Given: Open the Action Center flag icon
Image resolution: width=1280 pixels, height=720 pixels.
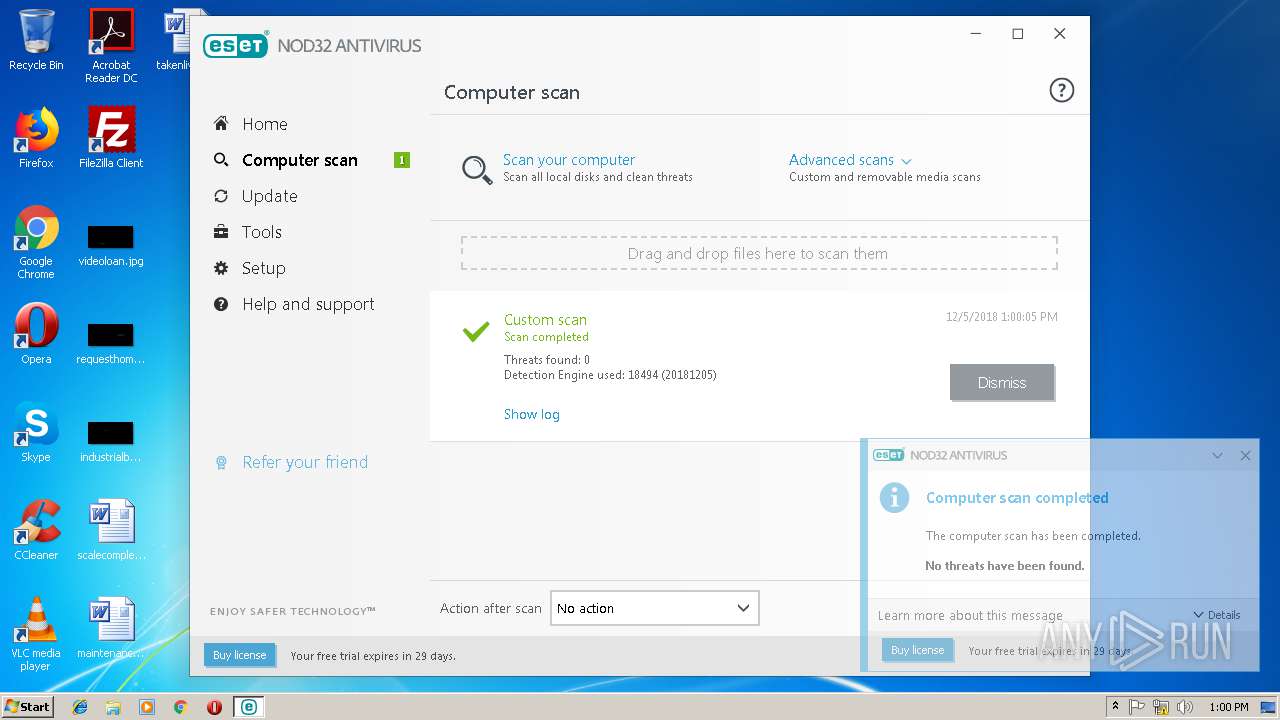Looking at the screenshot, I should click(x=1137, y=706).
